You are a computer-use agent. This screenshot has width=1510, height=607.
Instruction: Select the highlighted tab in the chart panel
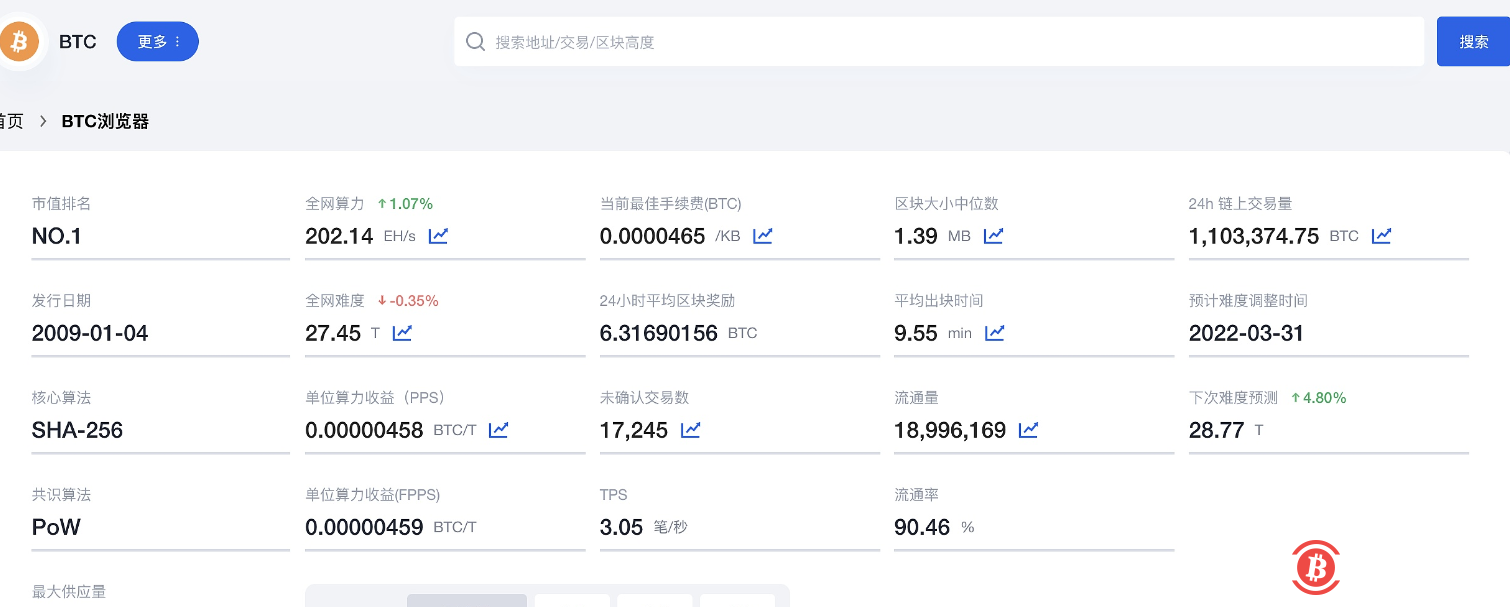pos(466,600)
